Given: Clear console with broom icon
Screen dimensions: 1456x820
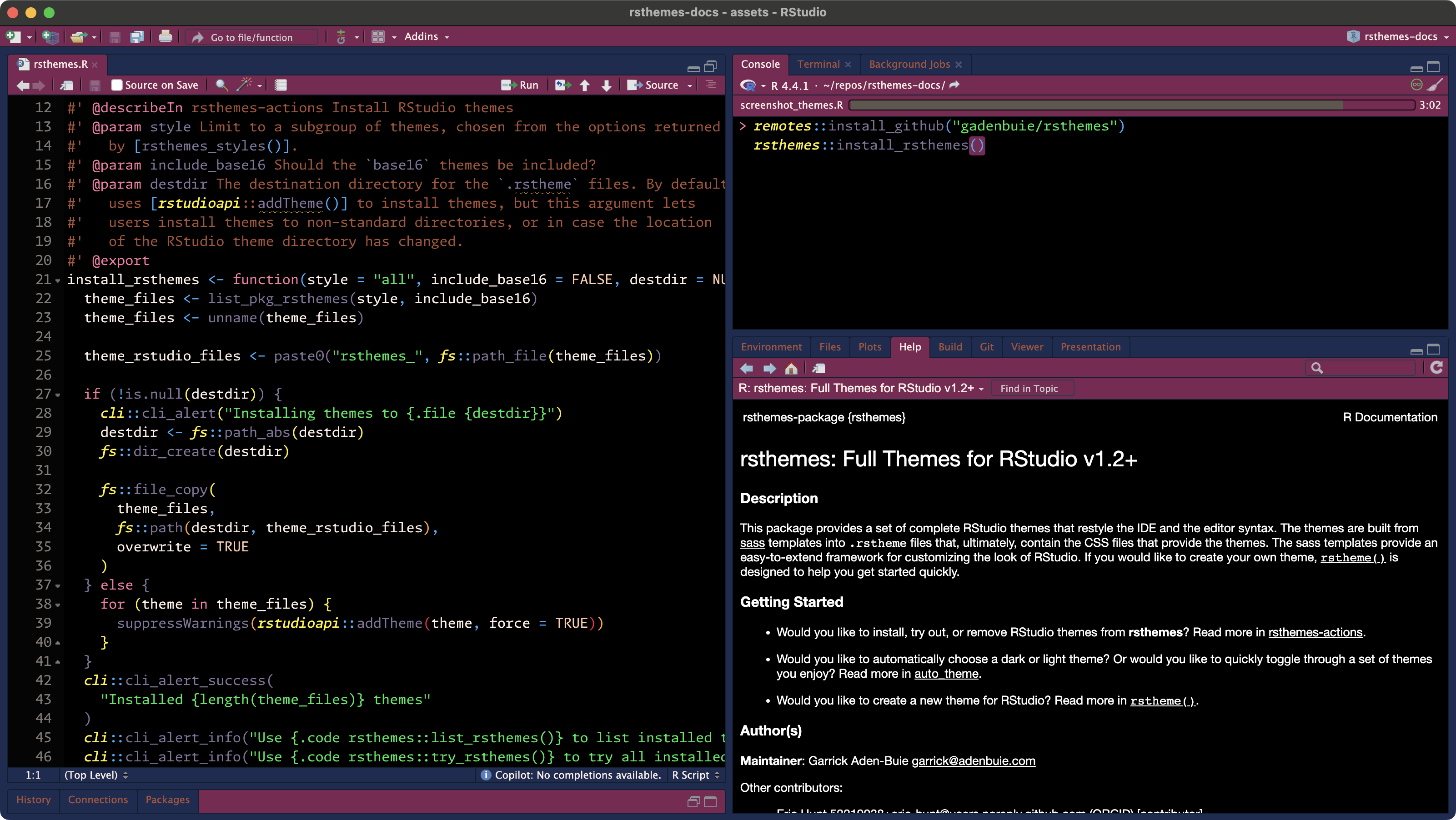Looking at the screenshot, I should 1435,85.
